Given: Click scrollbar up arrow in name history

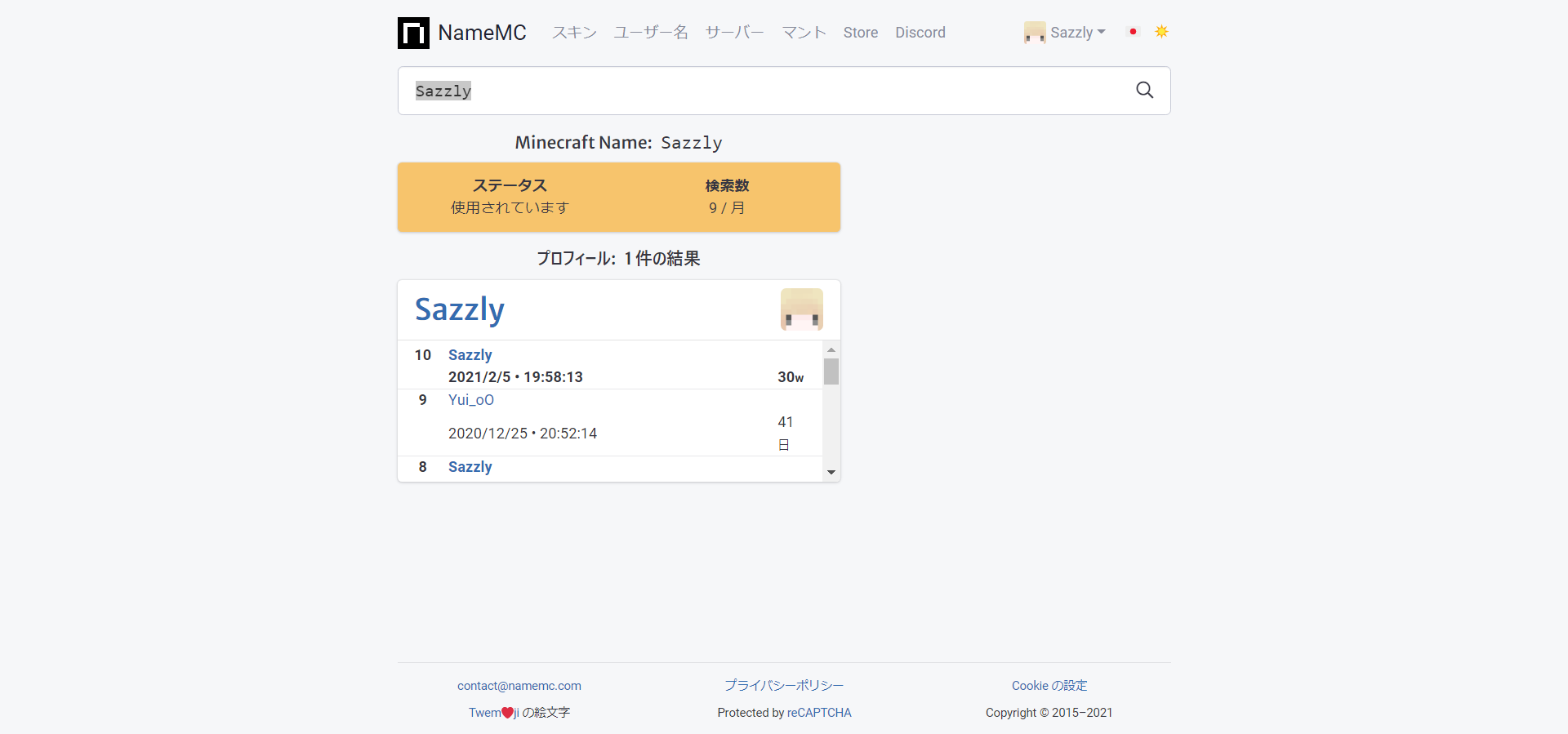Looking at the screenshot, I should click(831, 349).
